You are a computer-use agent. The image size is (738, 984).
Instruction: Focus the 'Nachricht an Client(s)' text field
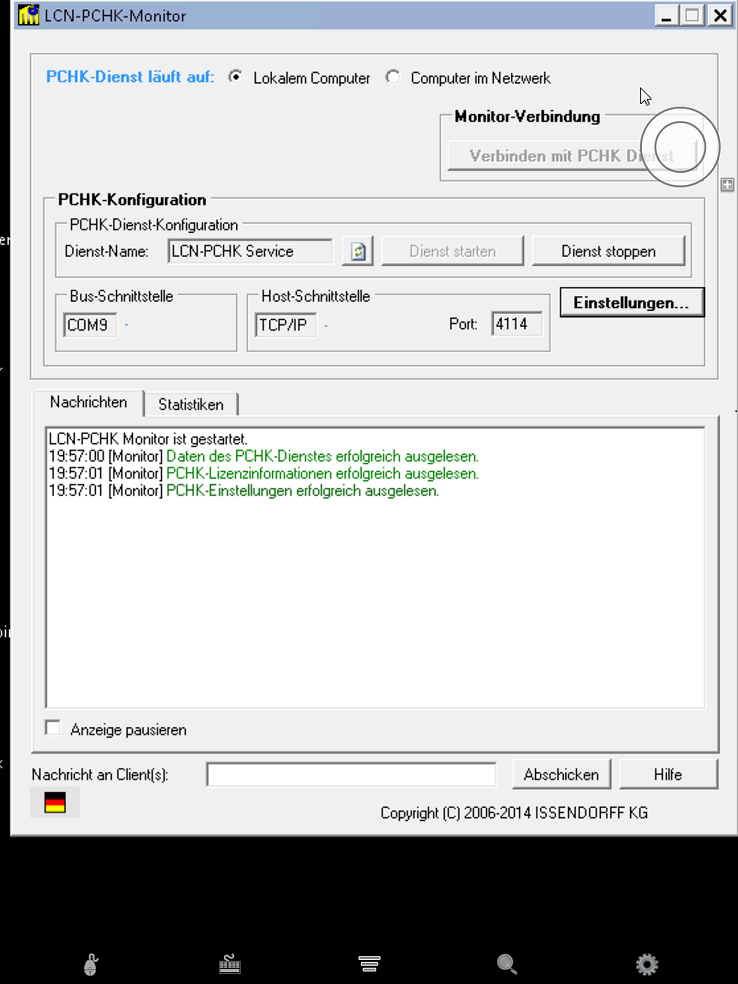[351, 774]
